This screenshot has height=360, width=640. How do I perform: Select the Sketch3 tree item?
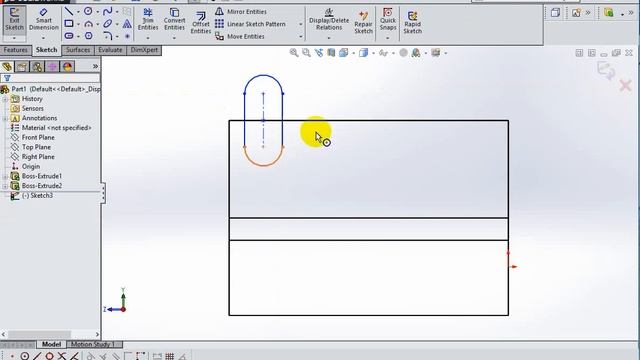coord(32,196)
